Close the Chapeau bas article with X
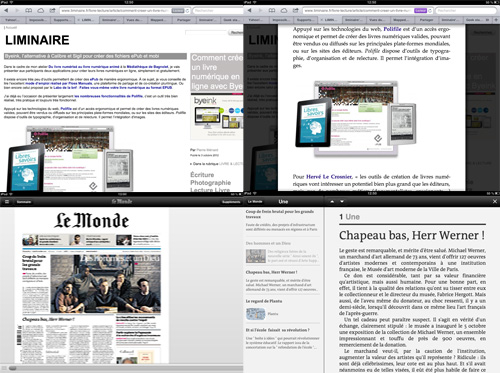The width and height of the screenshot is (500, 373). click(495, 201)
